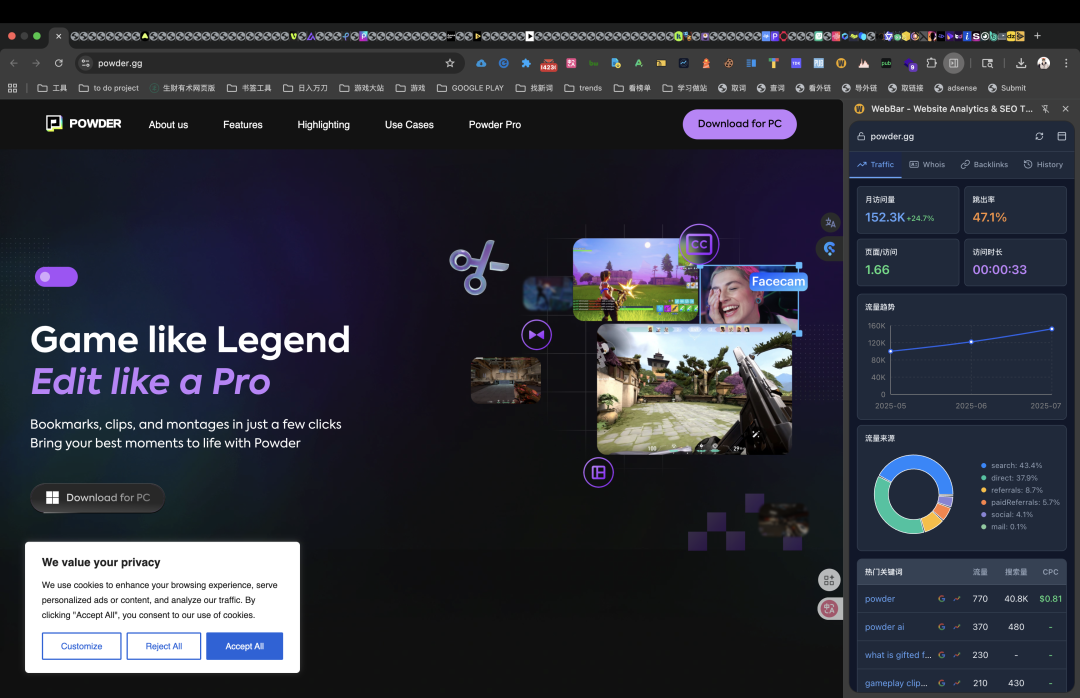Image resolution: width=1080 pixels, height=698 pixels.
Task: Click the red floating translation icon
Action: pyautogui.click(x=829, y=608)
